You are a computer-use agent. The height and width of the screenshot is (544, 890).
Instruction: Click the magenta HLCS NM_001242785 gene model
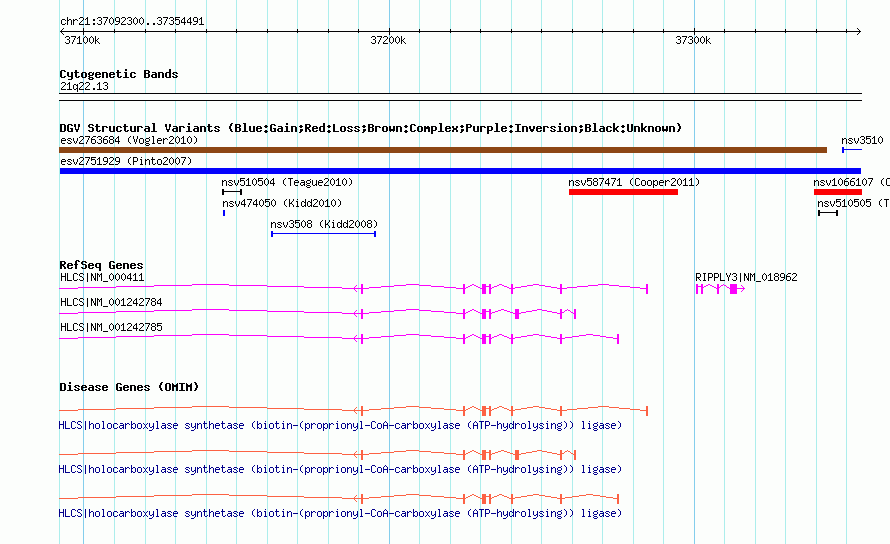(x=339, y=338)
